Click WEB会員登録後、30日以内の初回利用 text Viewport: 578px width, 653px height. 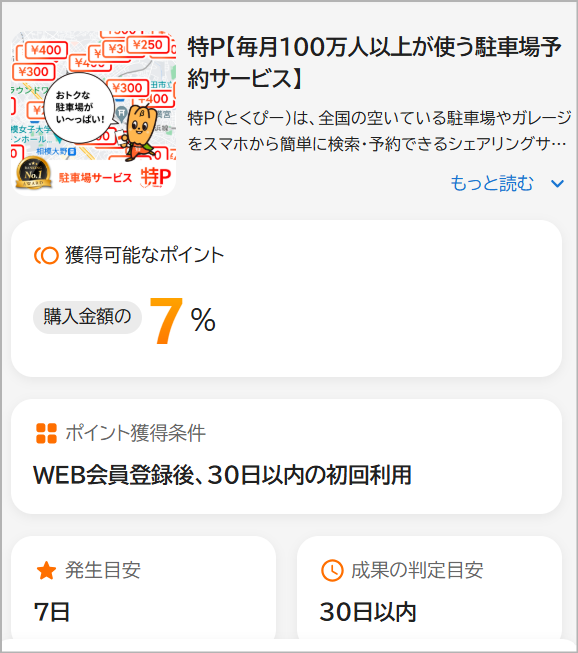[222, 475]
